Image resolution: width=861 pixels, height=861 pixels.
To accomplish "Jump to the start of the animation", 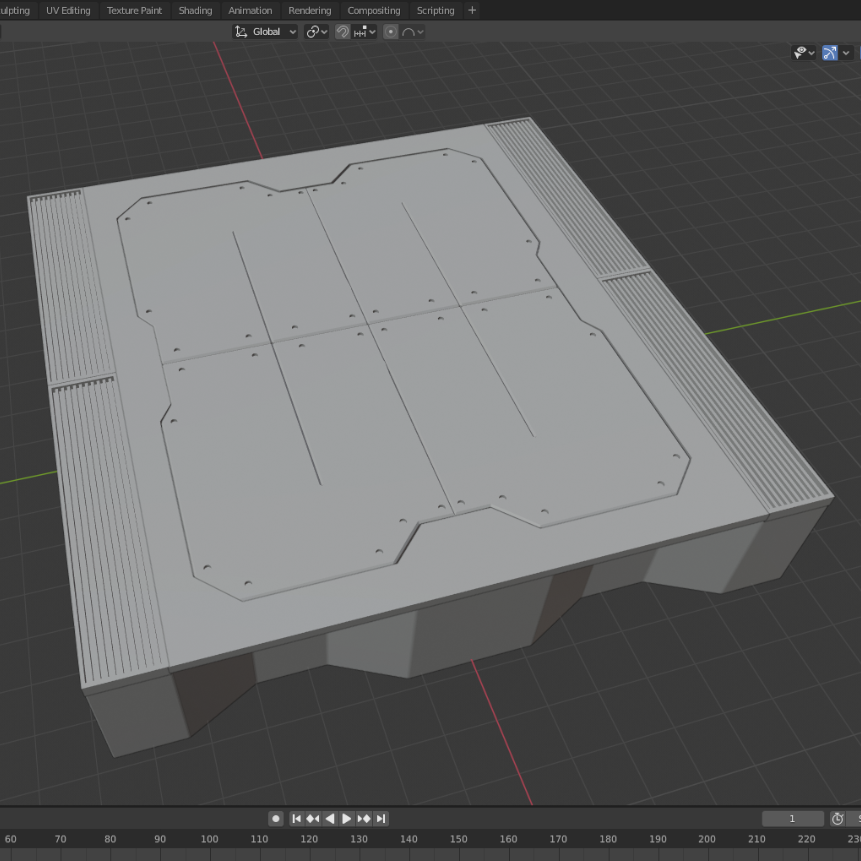I will point(297,818).
